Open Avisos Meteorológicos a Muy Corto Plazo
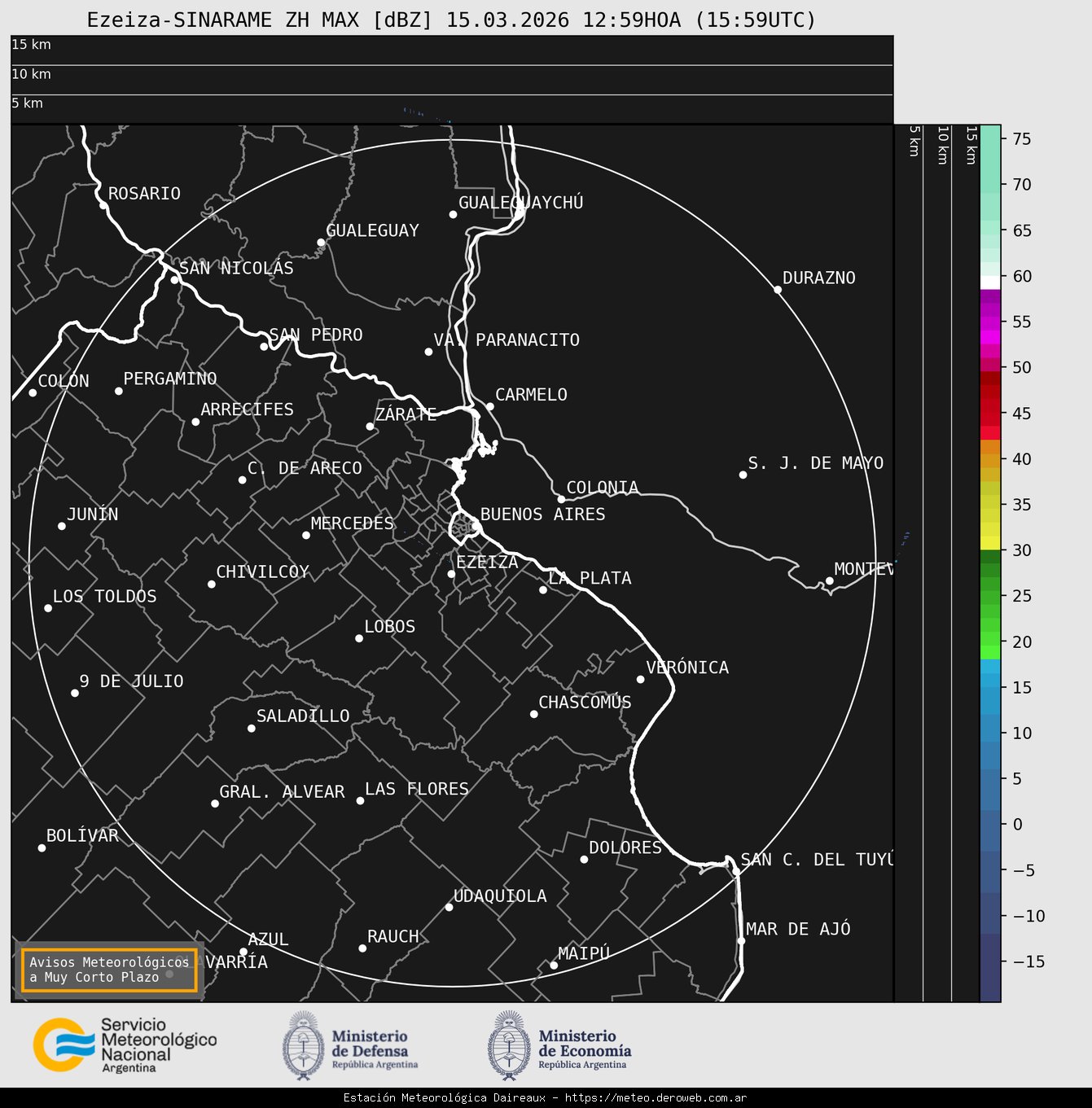This screenshot has width=1092, height=1108. (109, 970)
